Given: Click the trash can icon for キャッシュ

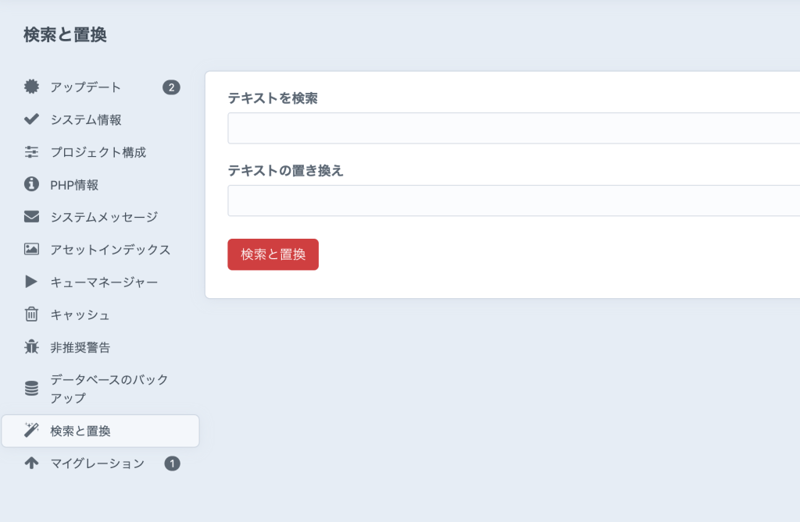Looking at the screenshot, I should pos(31,315).
